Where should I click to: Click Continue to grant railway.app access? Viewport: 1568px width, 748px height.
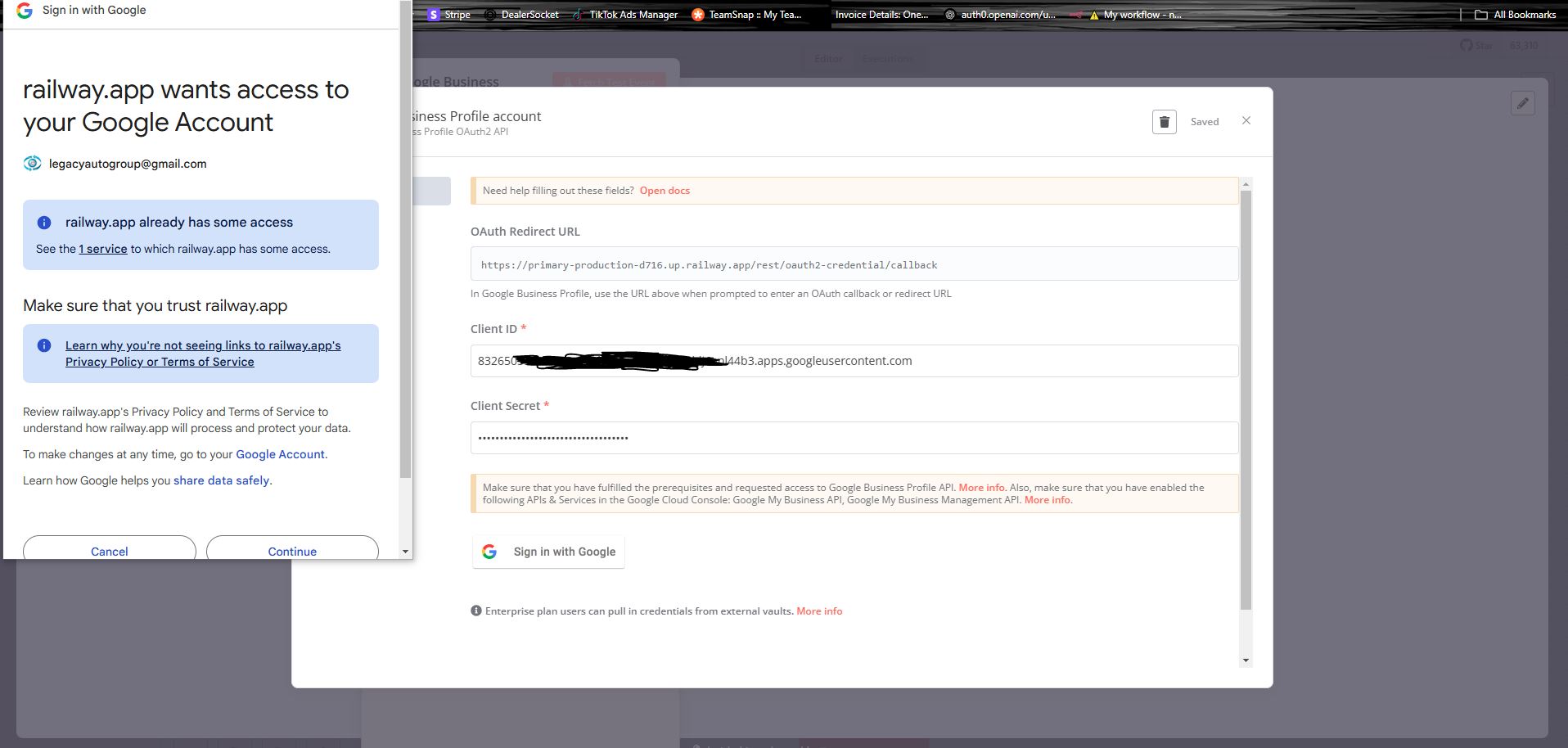[x=292, y=548]
